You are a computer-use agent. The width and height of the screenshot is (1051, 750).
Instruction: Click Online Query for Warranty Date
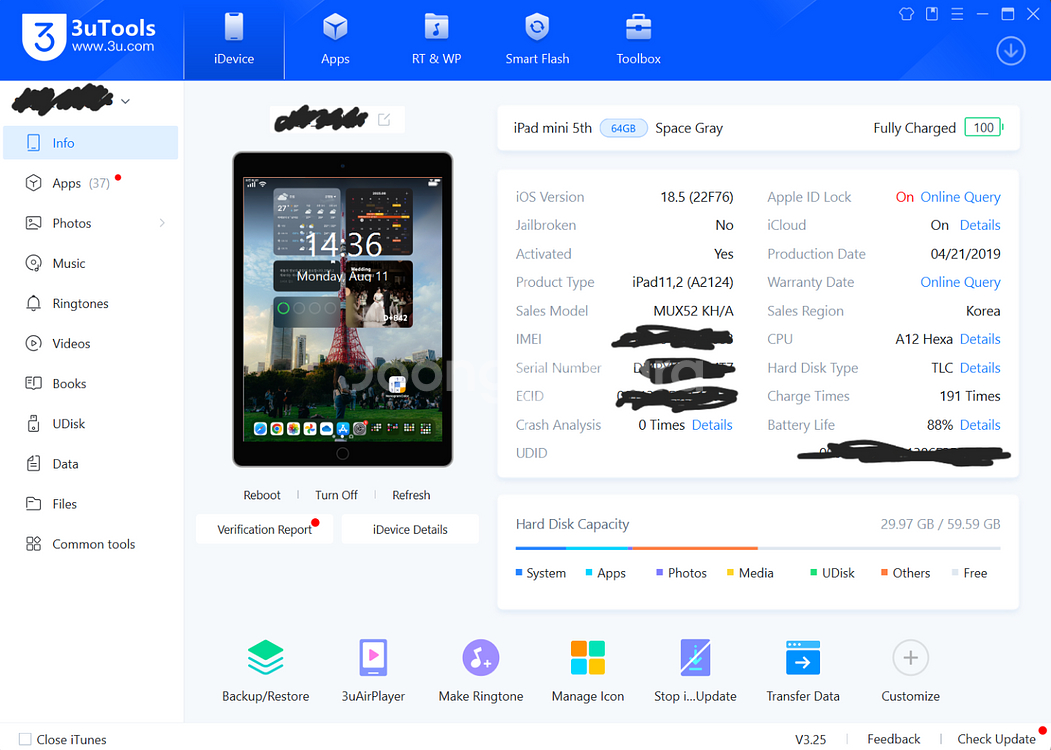coord(960,282)
